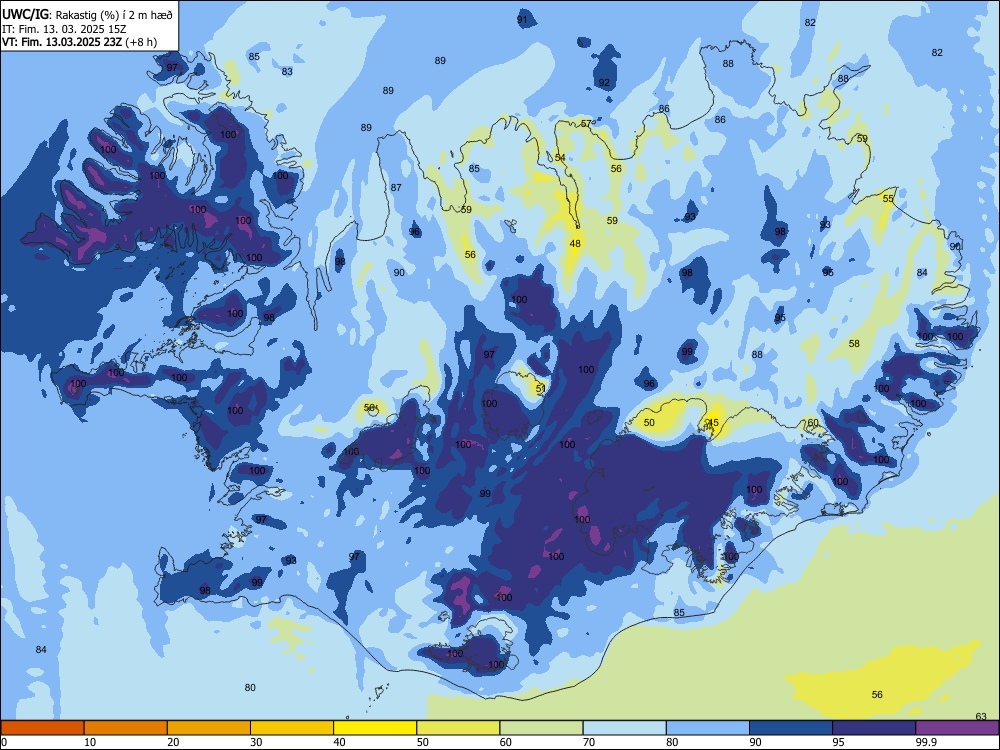This screenshot has width=1000, height=750.
Task: Click the 'IT: Fim. 13. 03. 2025 15Z' line
Action: tap(65, 29)
